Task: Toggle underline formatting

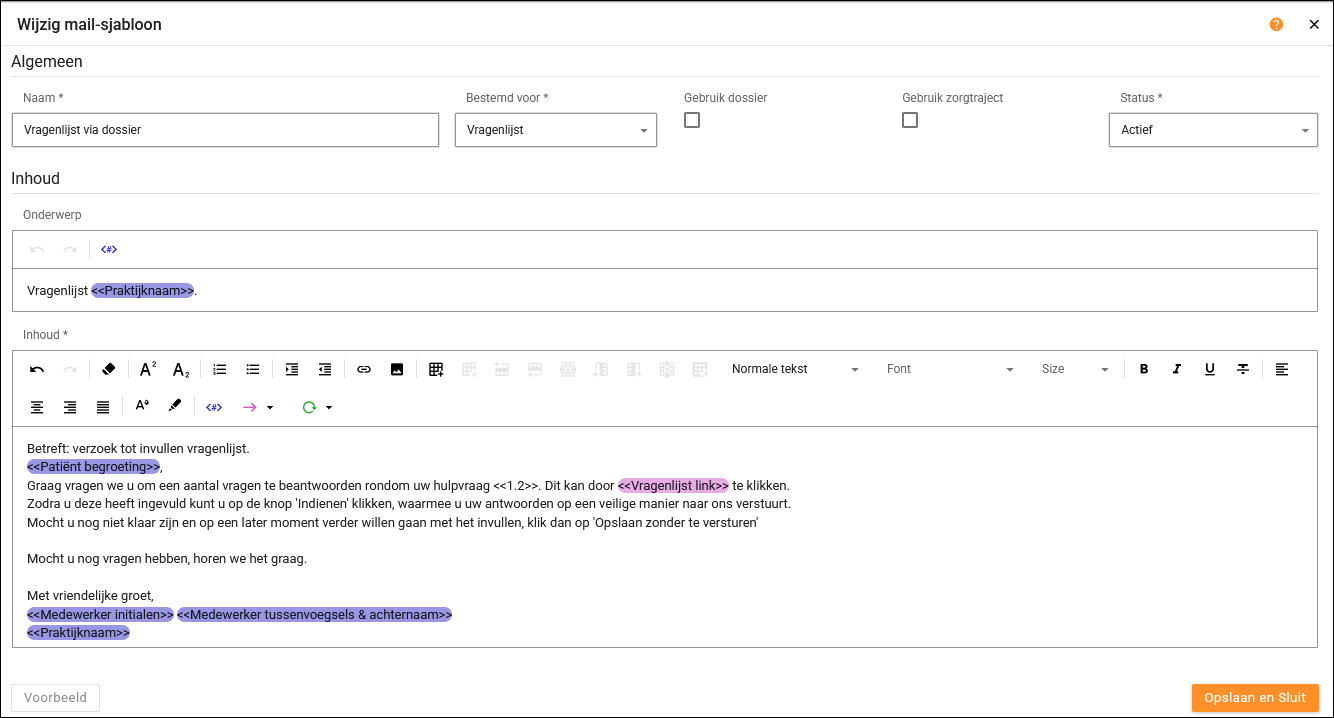Action: [1210, 370]
